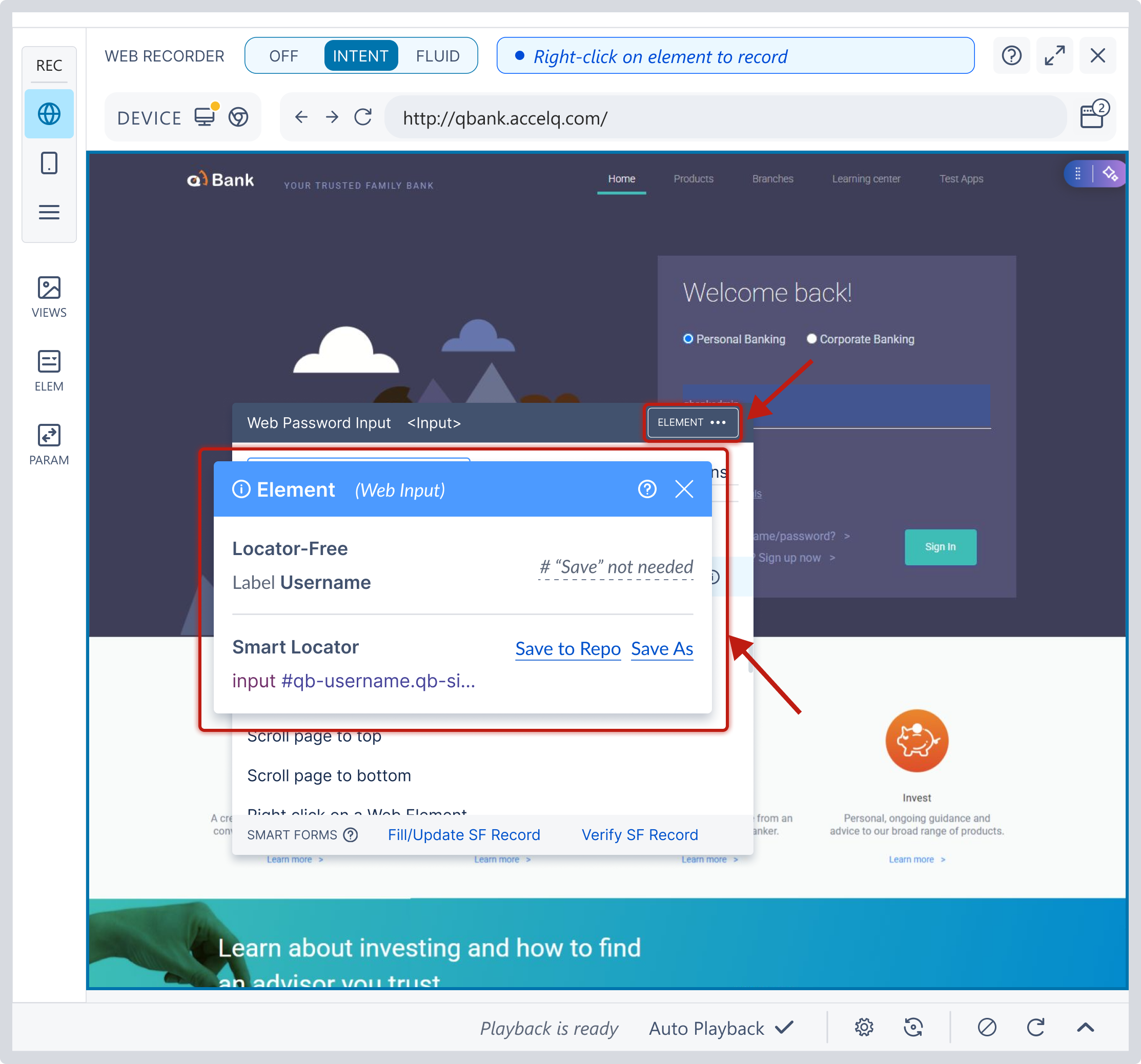Click the desktop device icon
The width and height of the screenshot is (1141, 1064).
205,116
